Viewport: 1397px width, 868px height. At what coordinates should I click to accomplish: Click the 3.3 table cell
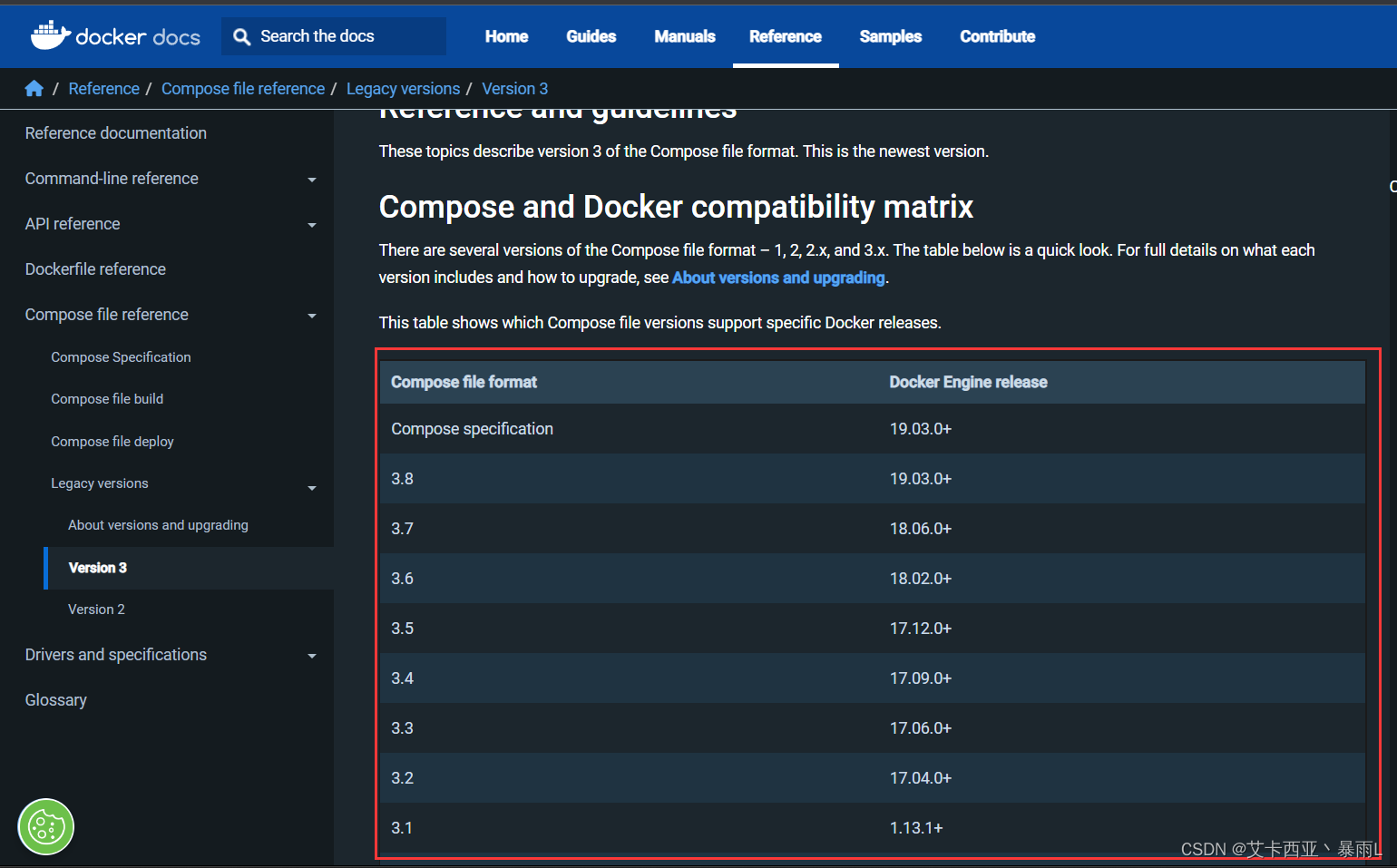(x=402, y=728)
